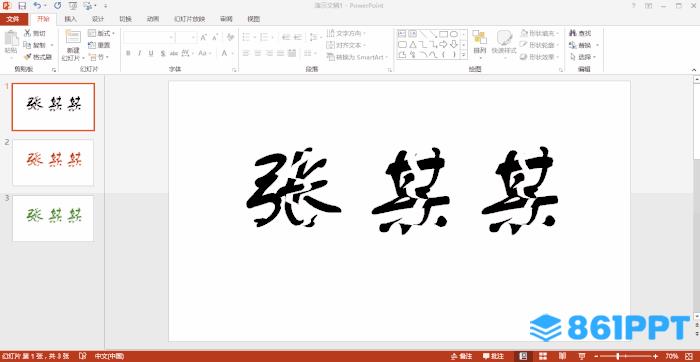Click the Paste (粘贴) button
This screenshot has width=700, height=362.
[x=11, y=43]
